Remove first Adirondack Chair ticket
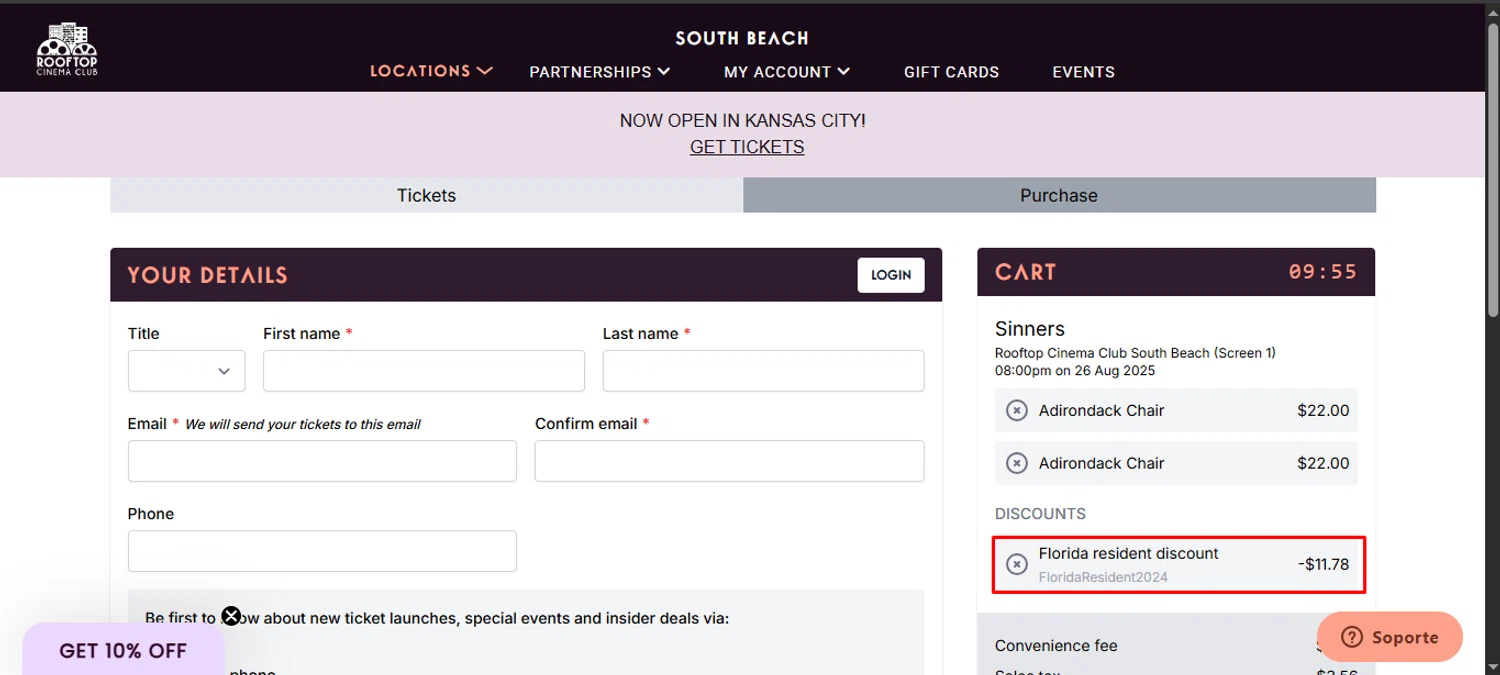The image size is (1500, 675). pos(1017,410)
